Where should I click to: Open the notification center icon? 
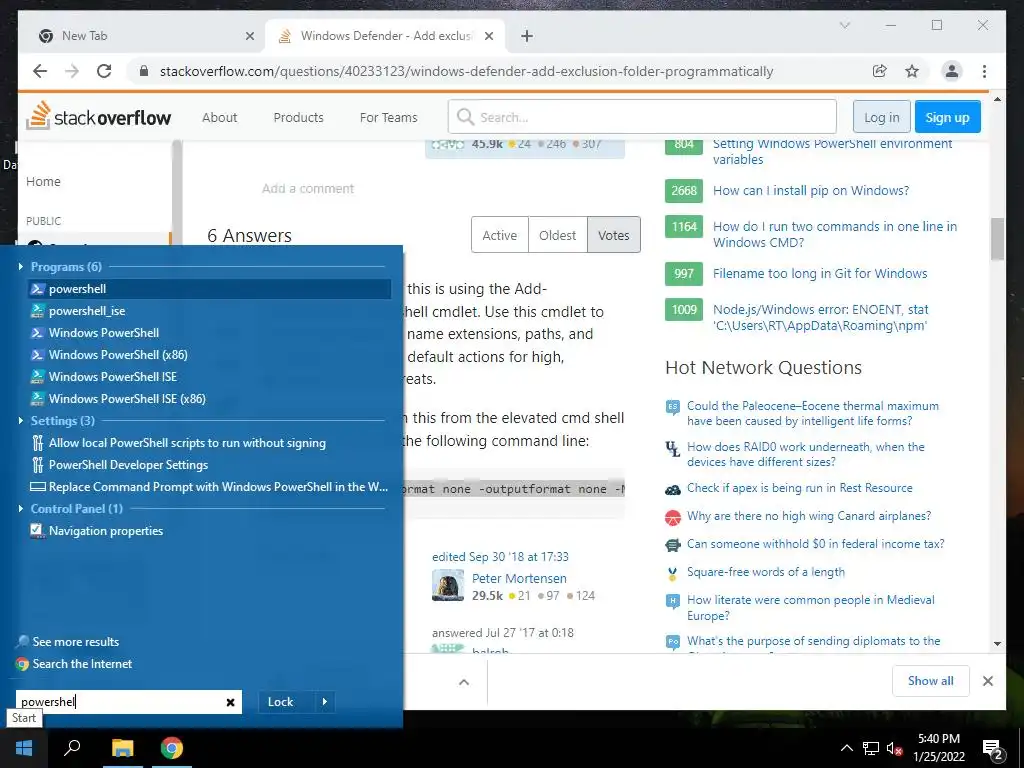pos(993,749)
